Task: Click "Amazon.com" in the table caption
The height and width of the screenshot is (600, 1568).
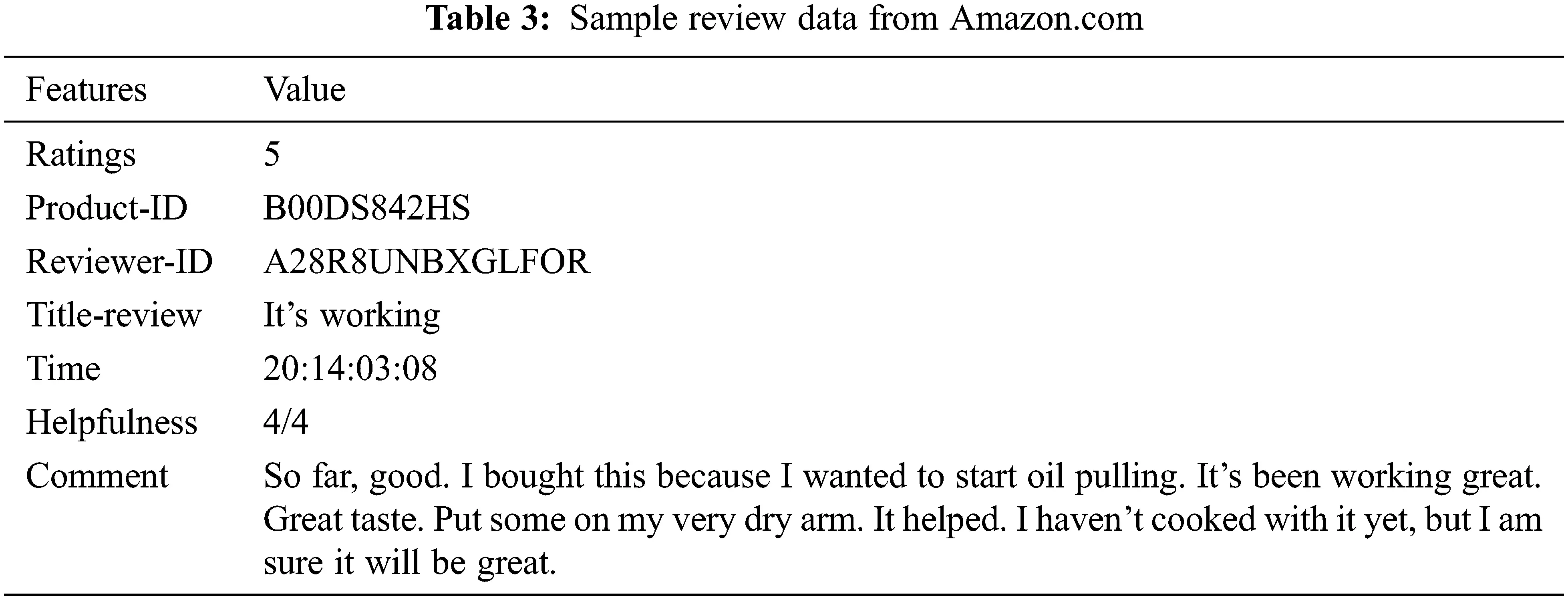Action: 1046,19
